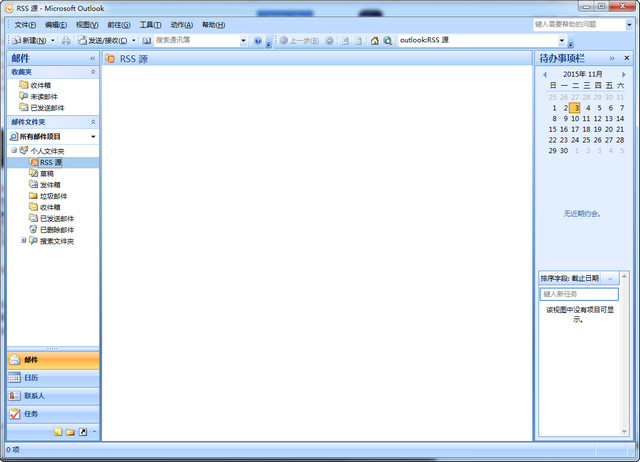This screenshot has width=640, height=462.
Task: Select Sent Items in Favorites
Action: 47,108
